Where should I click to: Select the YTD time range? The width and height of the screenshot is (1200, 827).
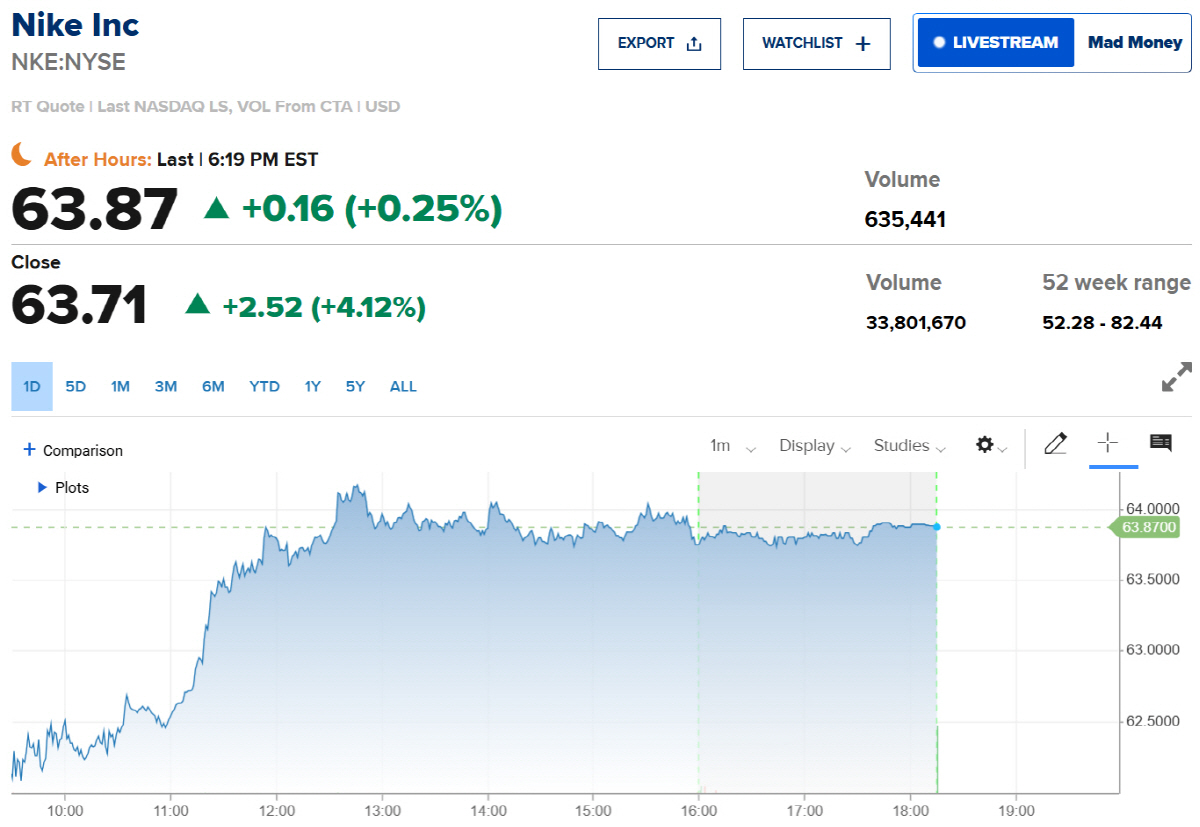click(264, 386)
